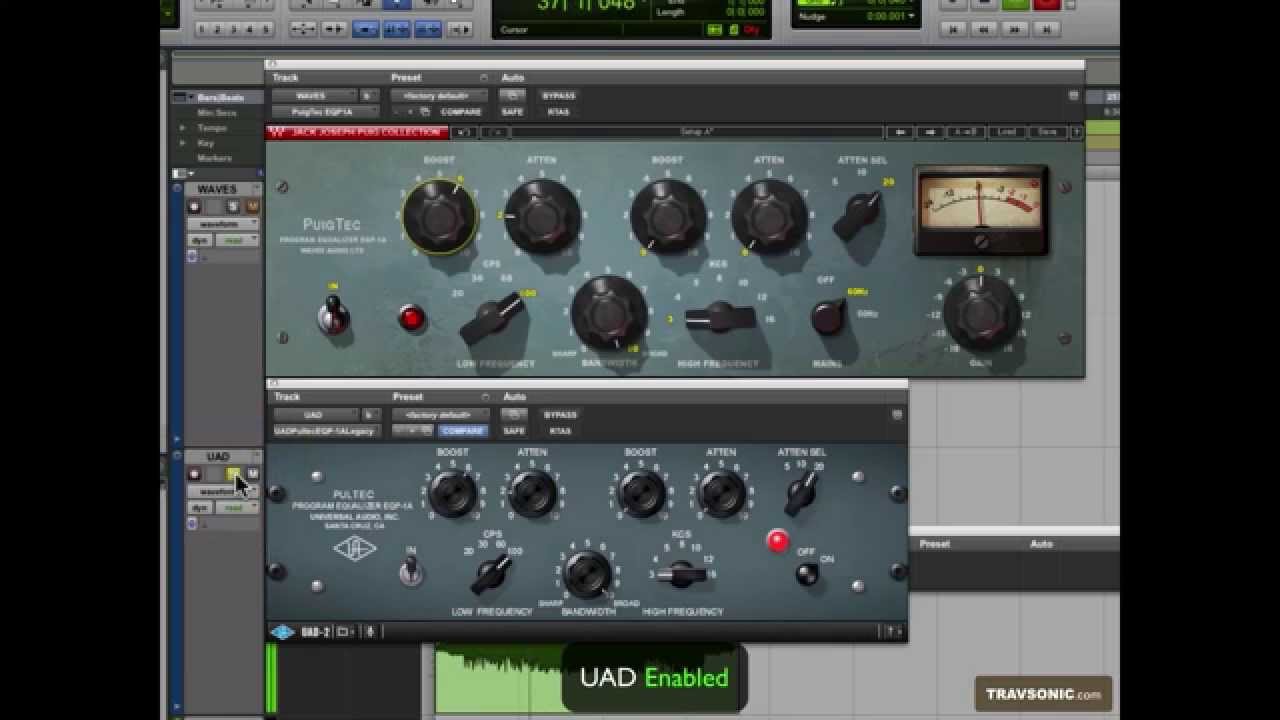Click PuigTec BANDWIDTH knob

(608, 314)
